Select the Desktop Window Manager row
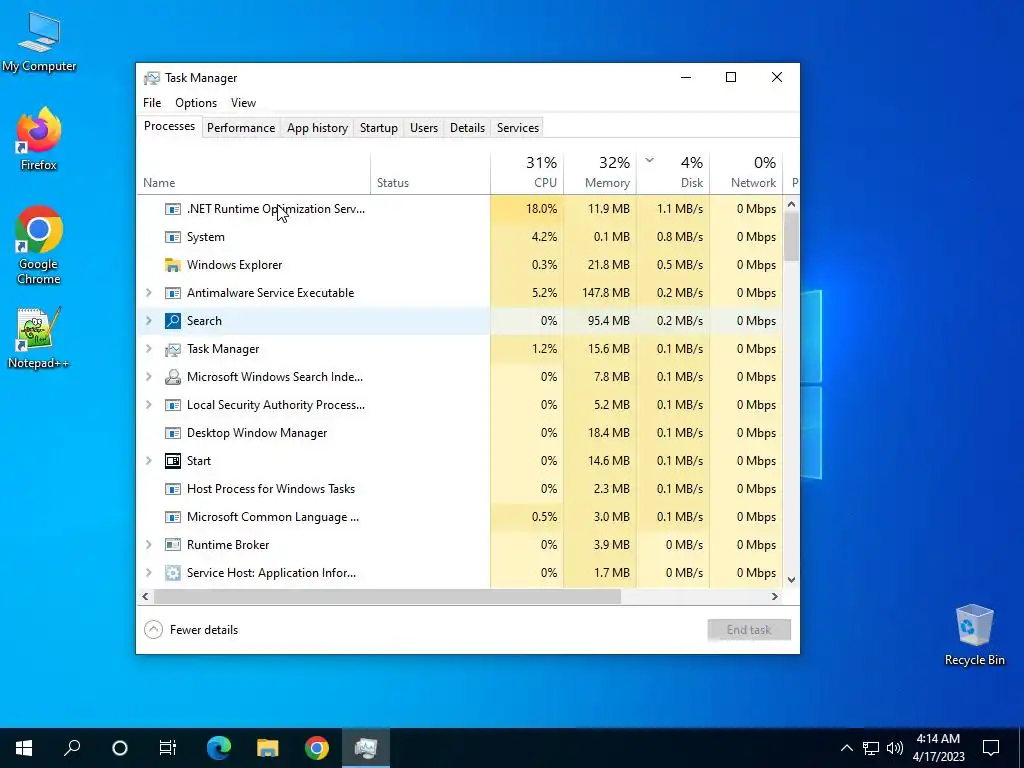1024x768 pixels. tap(460, 433)
